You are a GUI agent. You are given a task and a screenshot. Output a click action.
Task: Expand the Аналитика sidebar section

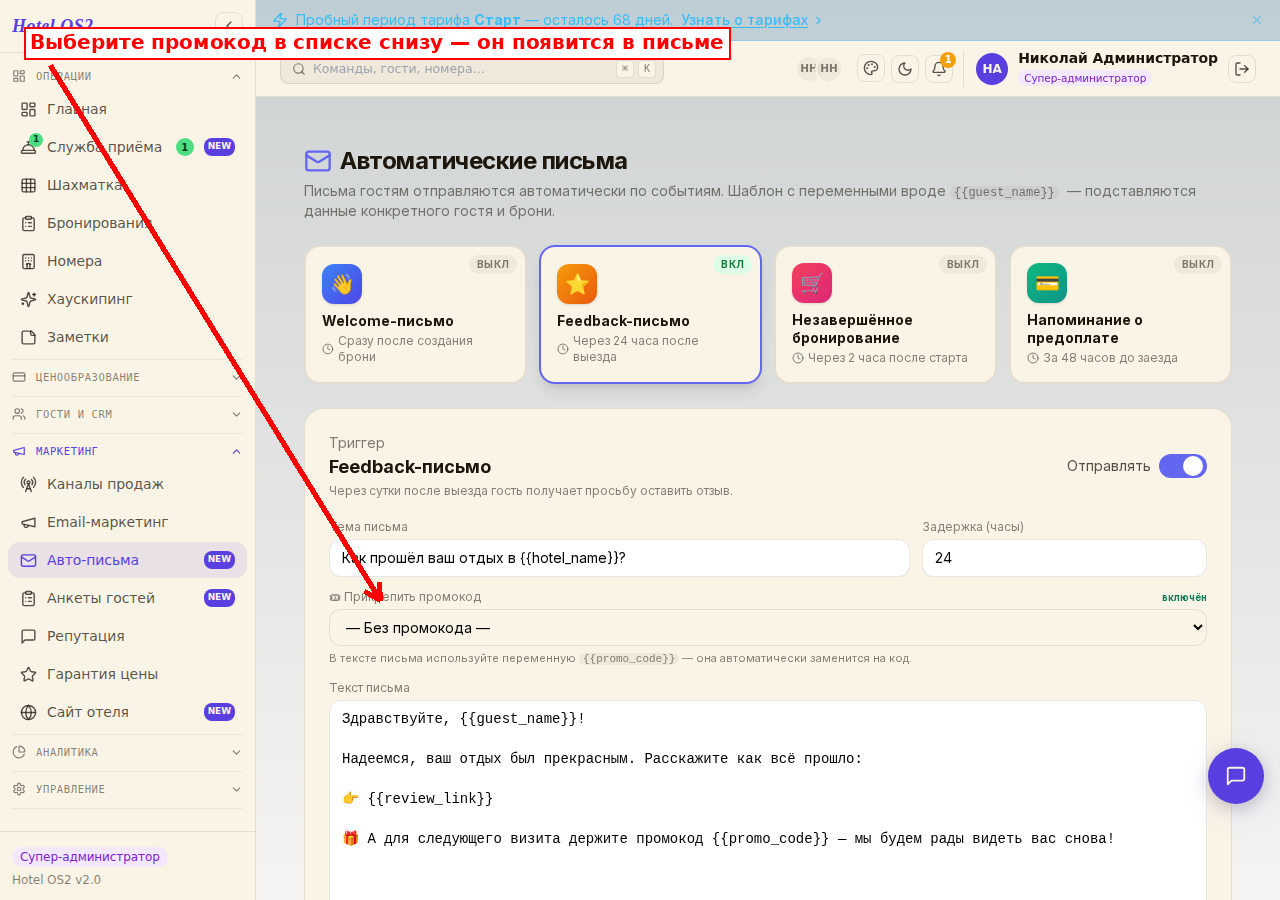tap(127, 752)
